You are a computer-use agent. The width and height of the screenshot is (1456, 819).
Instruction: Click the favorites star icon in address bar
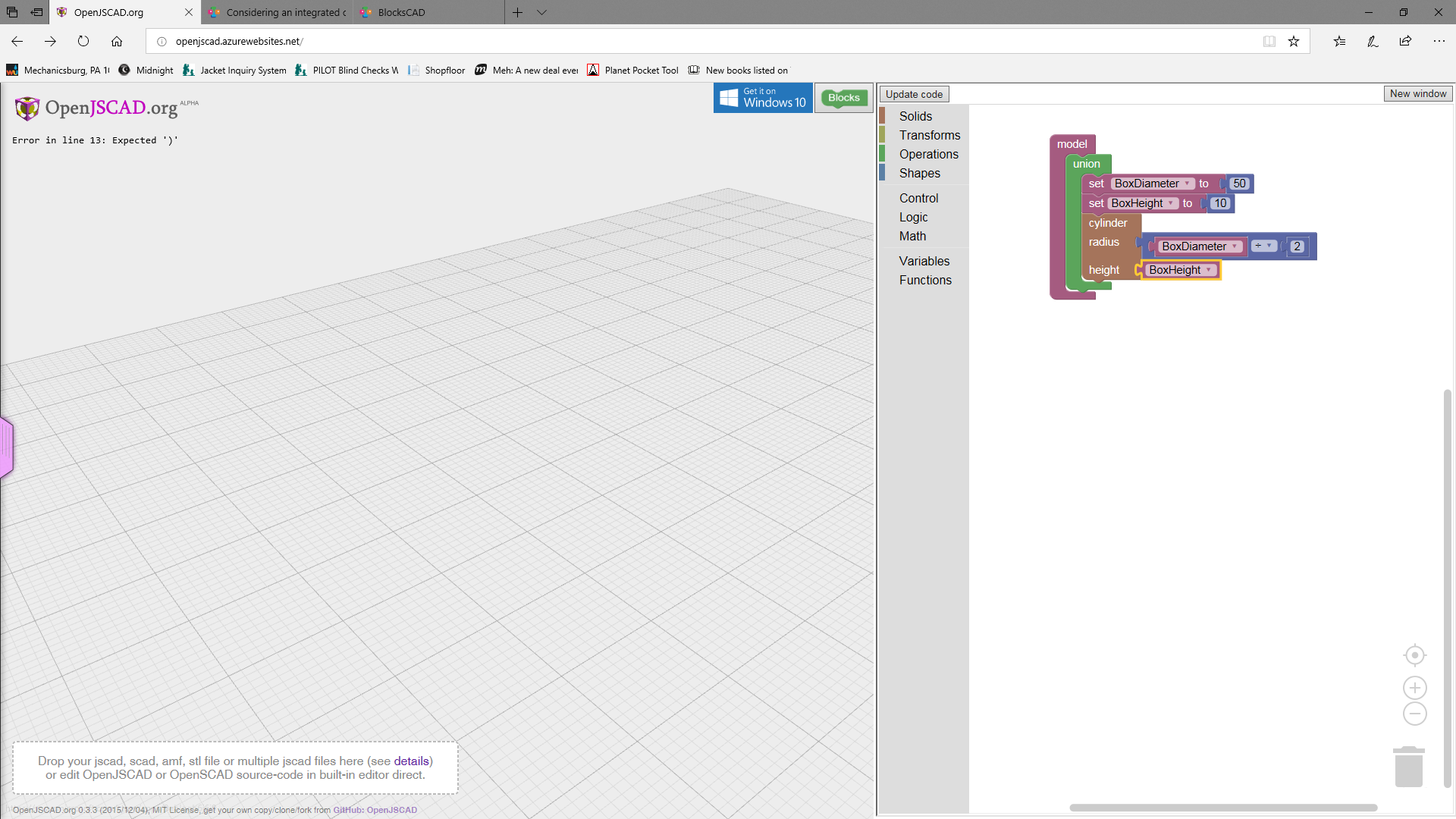(x=1294, y=42)
